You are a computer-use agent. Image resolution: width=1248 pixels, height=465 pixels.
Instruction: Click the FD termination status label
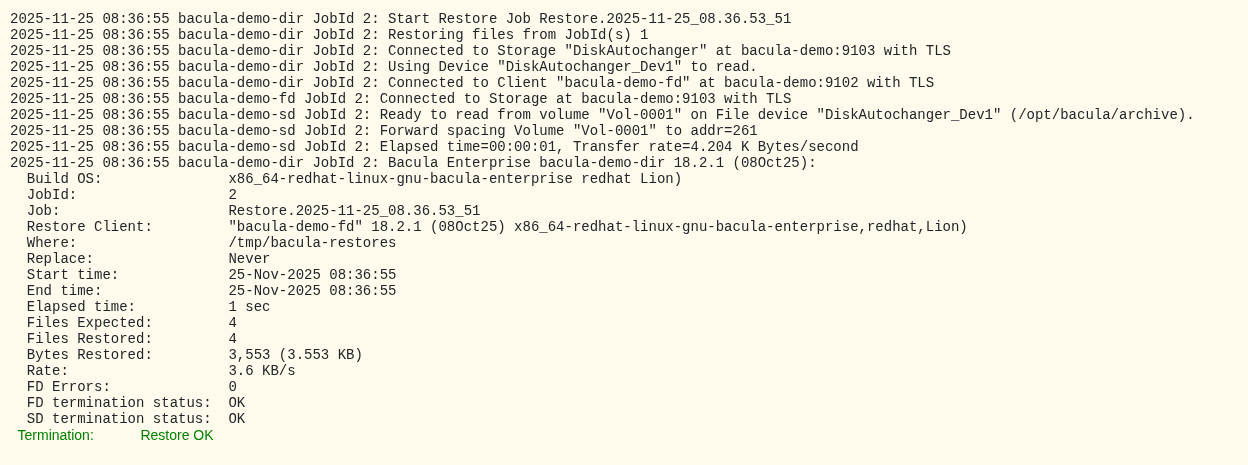coord(118,403)
